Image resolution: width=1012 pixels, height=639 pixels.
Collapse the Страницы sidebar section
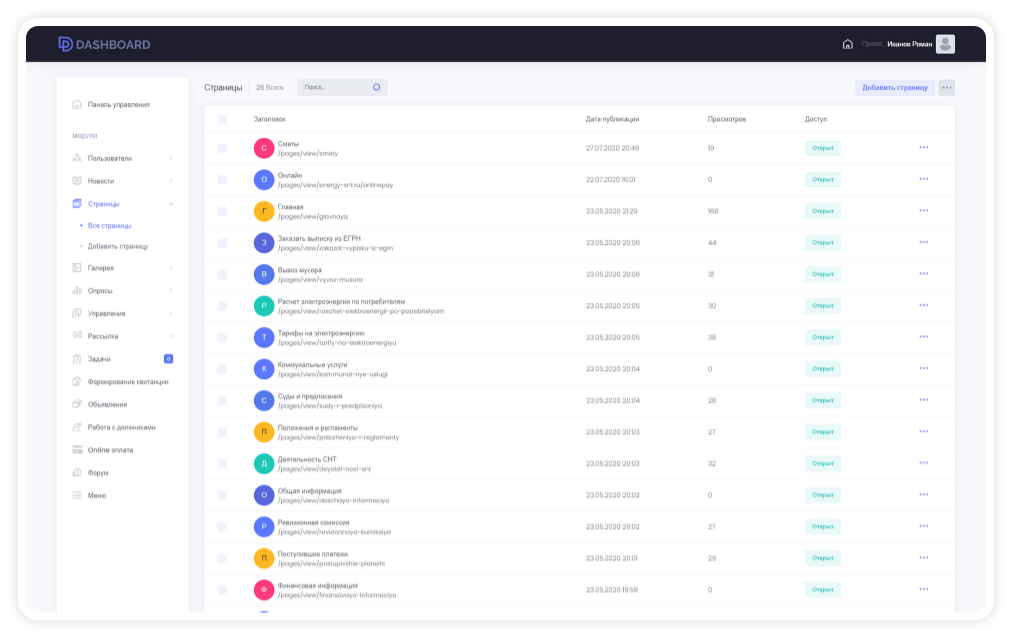pyautogui.click(x=171, y=204)
